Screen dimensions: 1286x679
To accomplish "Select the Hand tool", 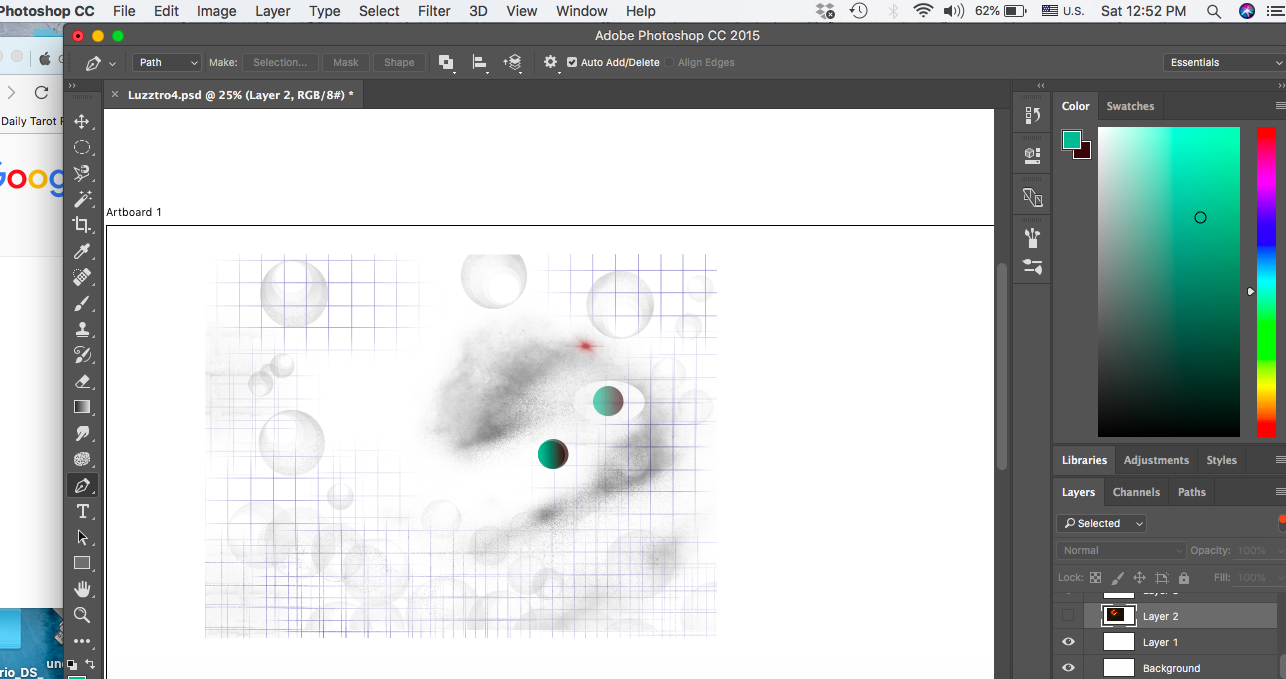I will [x=83, y=589].
